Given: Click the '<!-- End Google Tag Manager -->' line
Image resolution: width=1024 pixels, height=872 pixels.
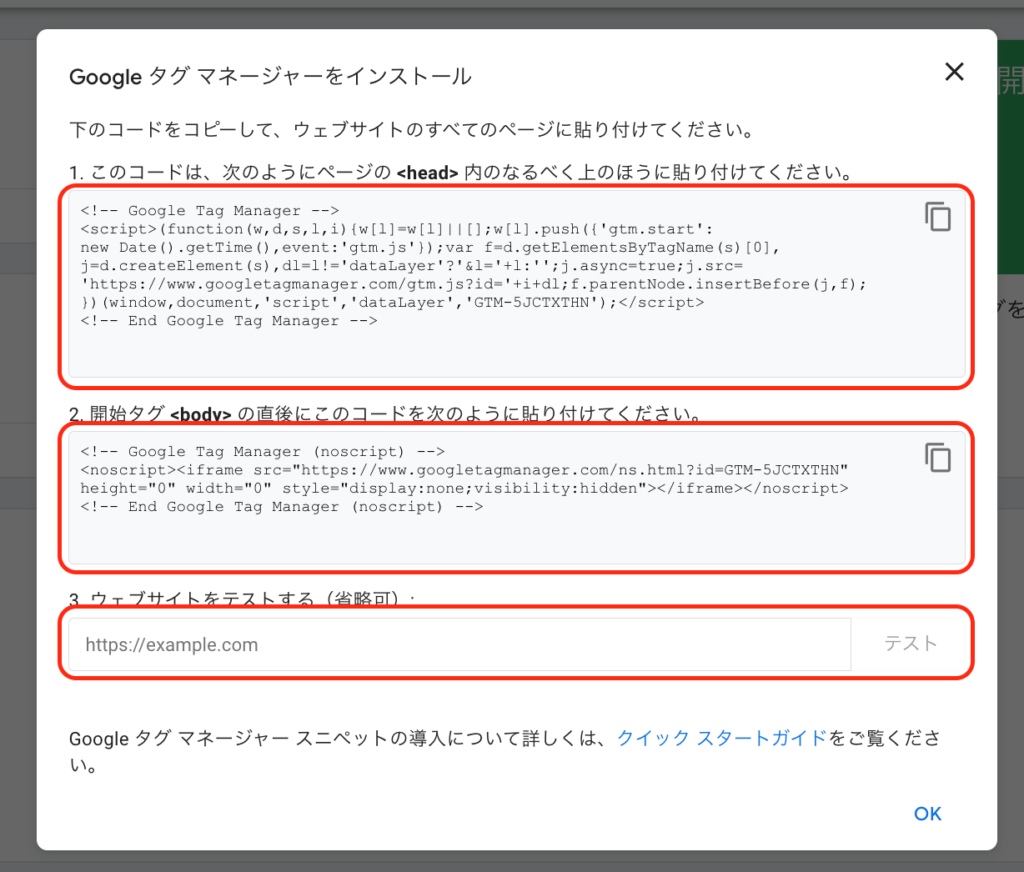Looking at the screenshot, I should 229,321.
